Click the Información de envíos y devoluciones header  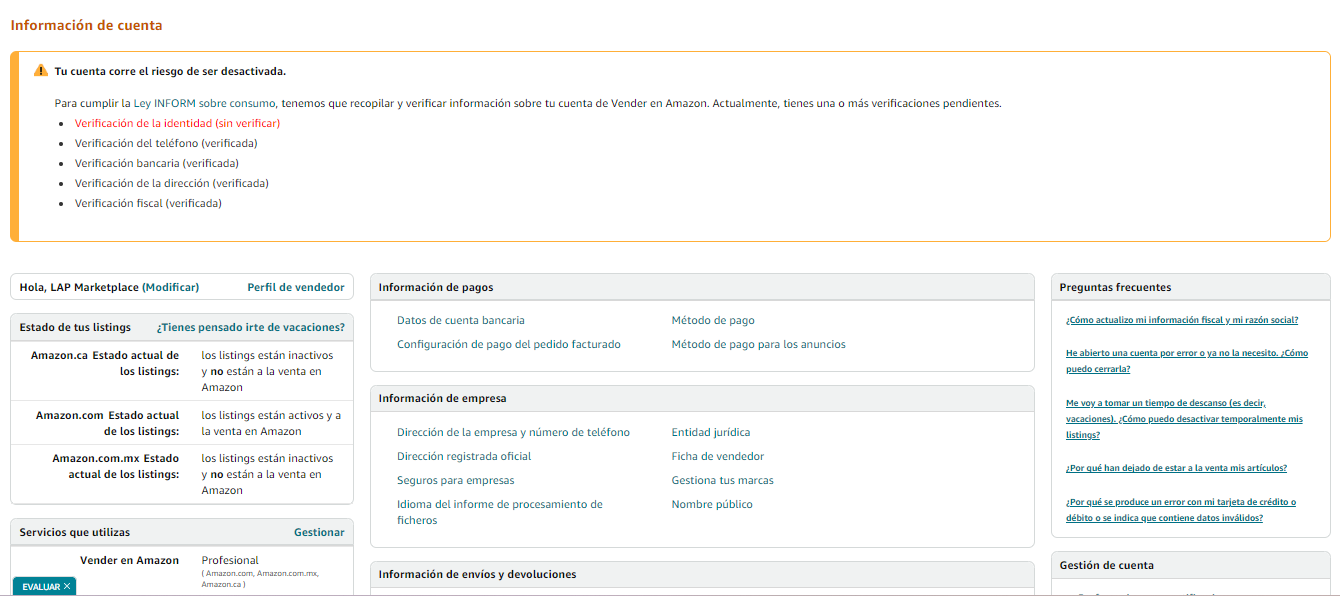(x=477, y=574)
